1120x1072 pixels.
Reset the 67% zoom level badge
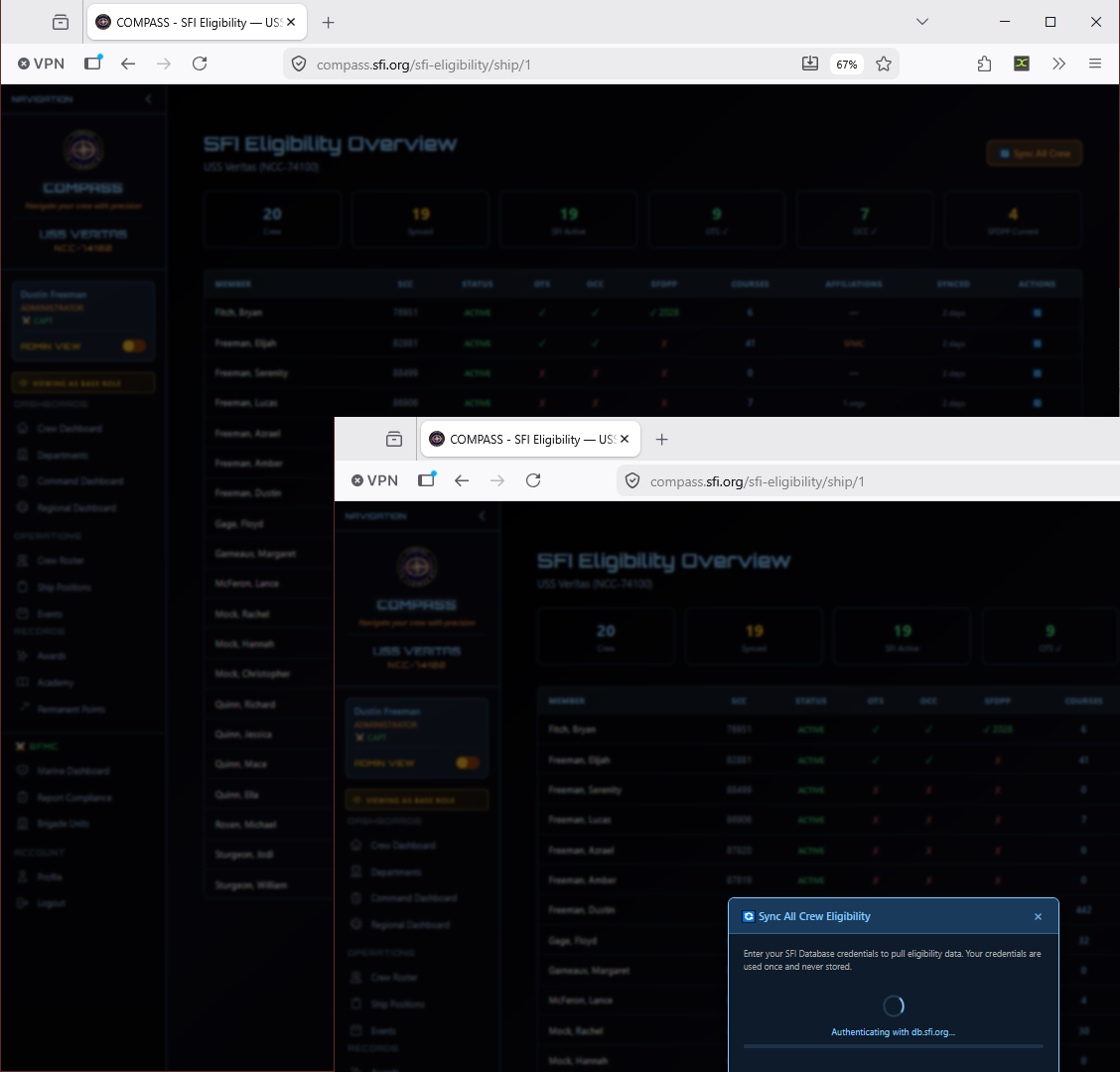[846, 65]
